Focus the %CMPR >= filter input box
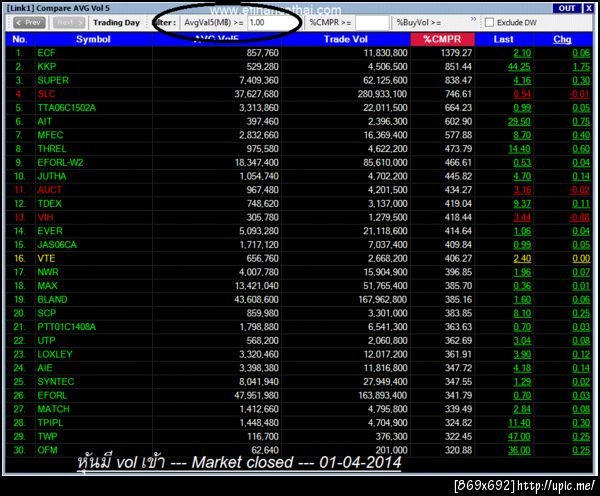This screenshot has height=496, width=600. (372, 23)
